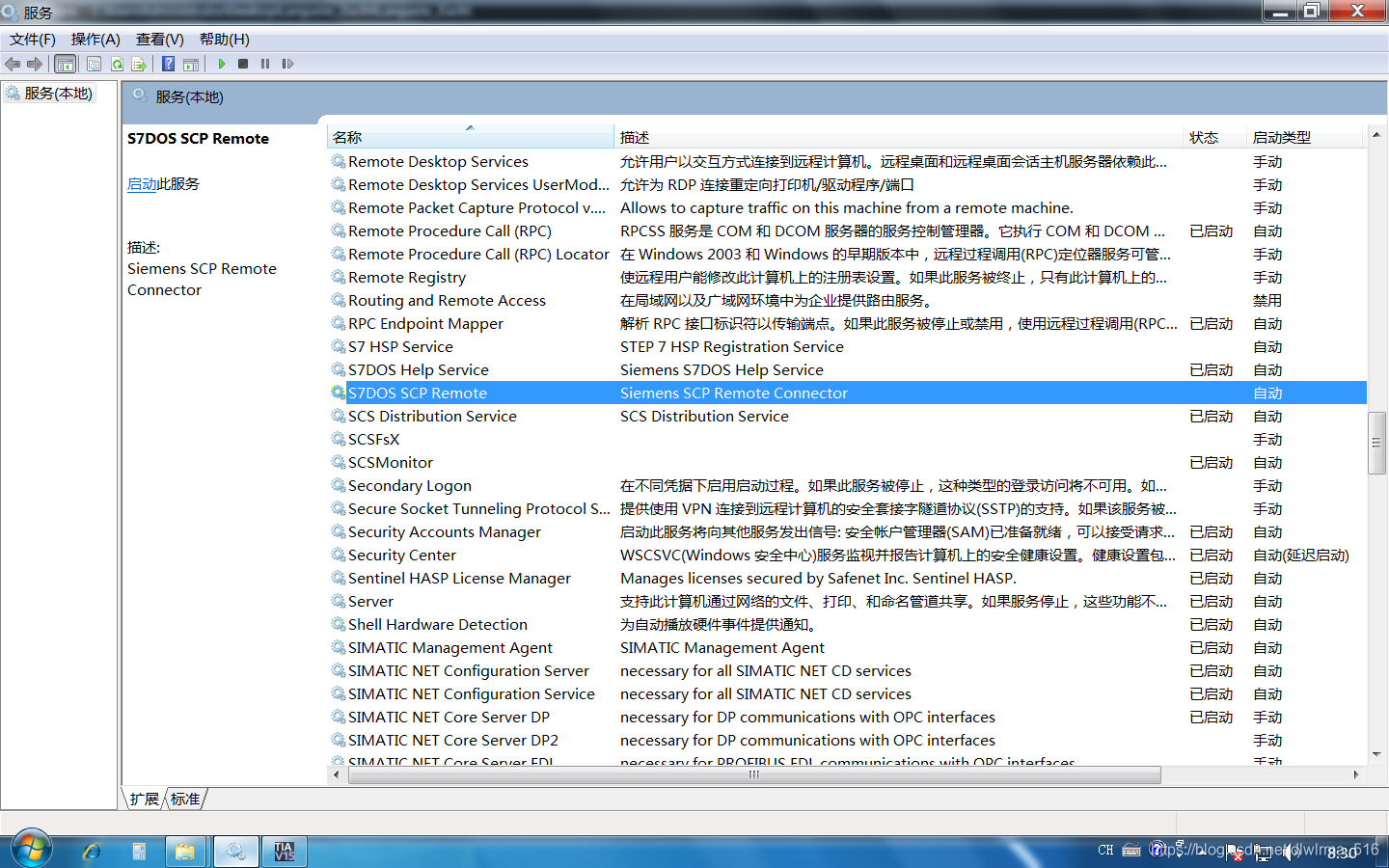Click gear icon of Server row
The width and height of the screenshot is (1389, 868).
[x=339, y=601]
